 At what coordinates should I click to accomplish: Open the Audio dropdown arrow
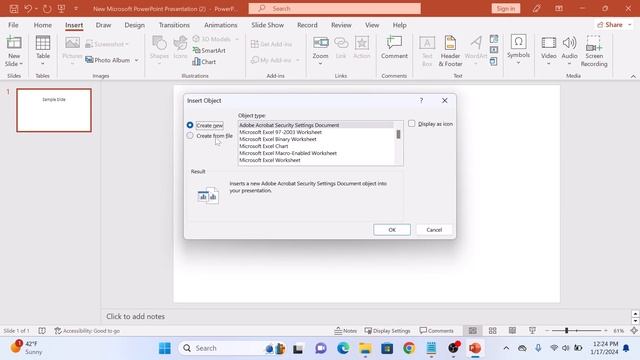[569, 64]
